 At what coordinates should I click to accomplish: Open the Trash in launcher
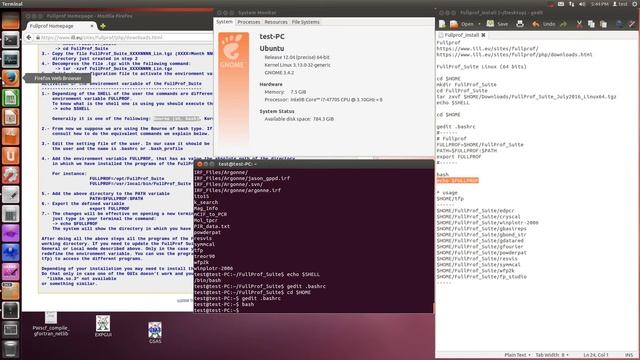(11, 349)
